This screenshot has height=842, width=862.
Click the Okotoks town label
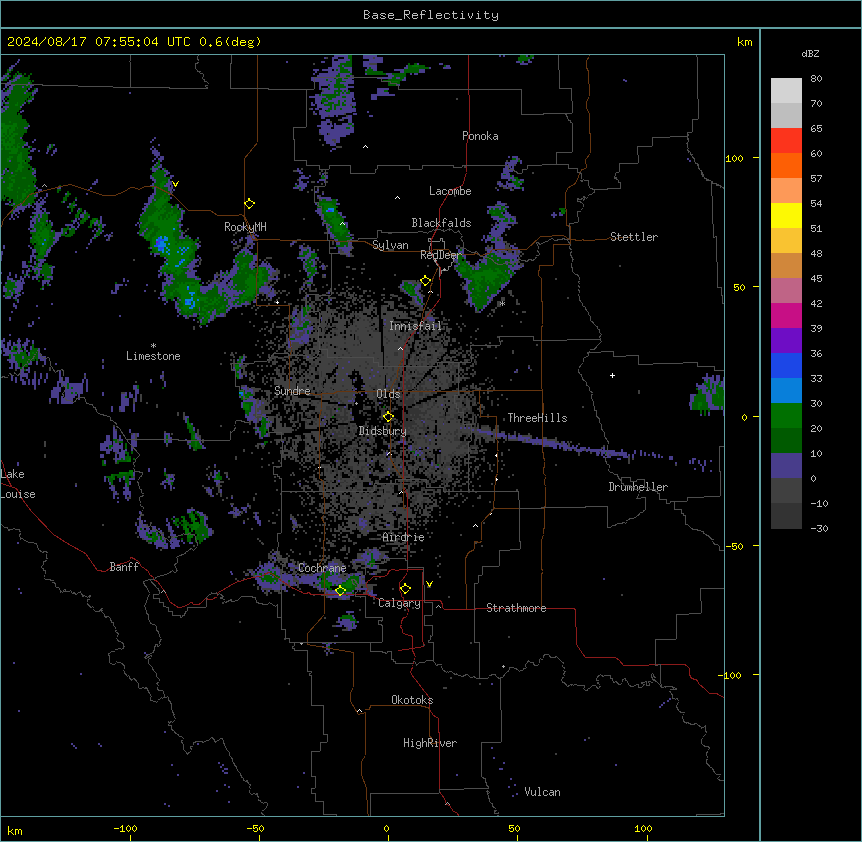[412, 700]
